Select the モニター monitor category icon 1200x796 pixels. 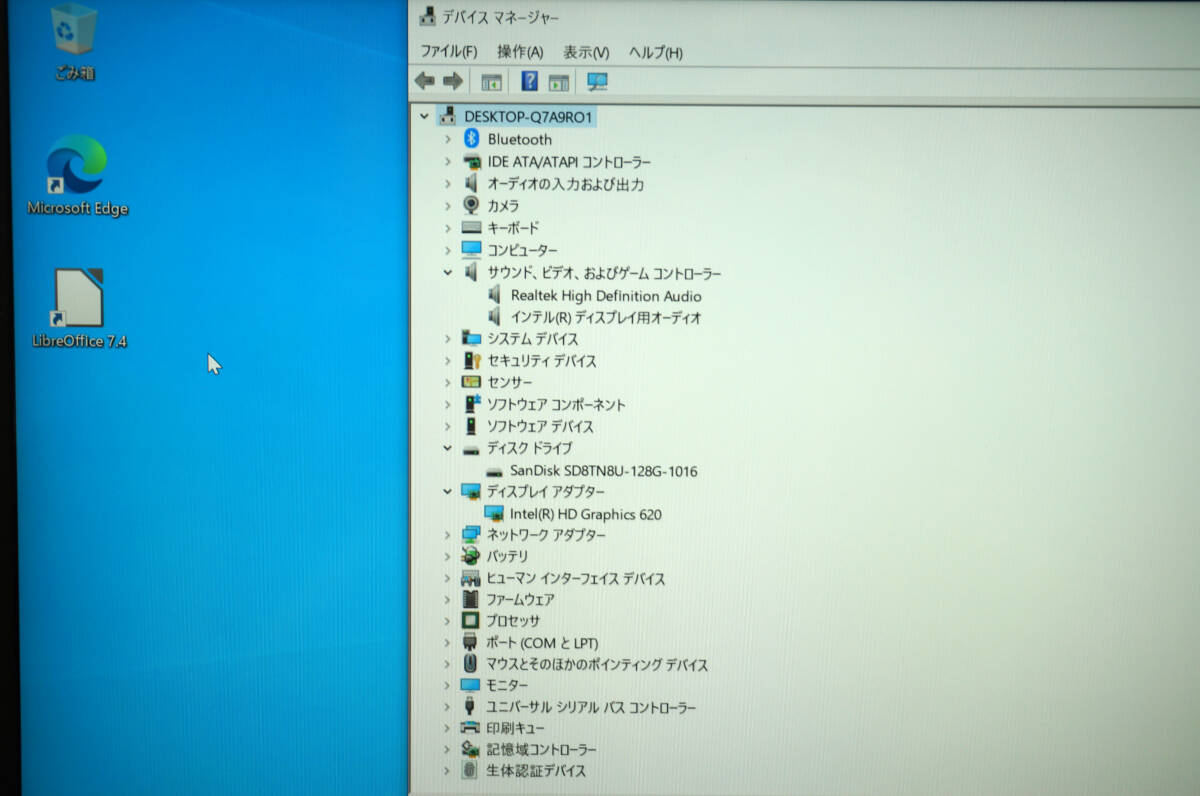[x=471, y=685]
